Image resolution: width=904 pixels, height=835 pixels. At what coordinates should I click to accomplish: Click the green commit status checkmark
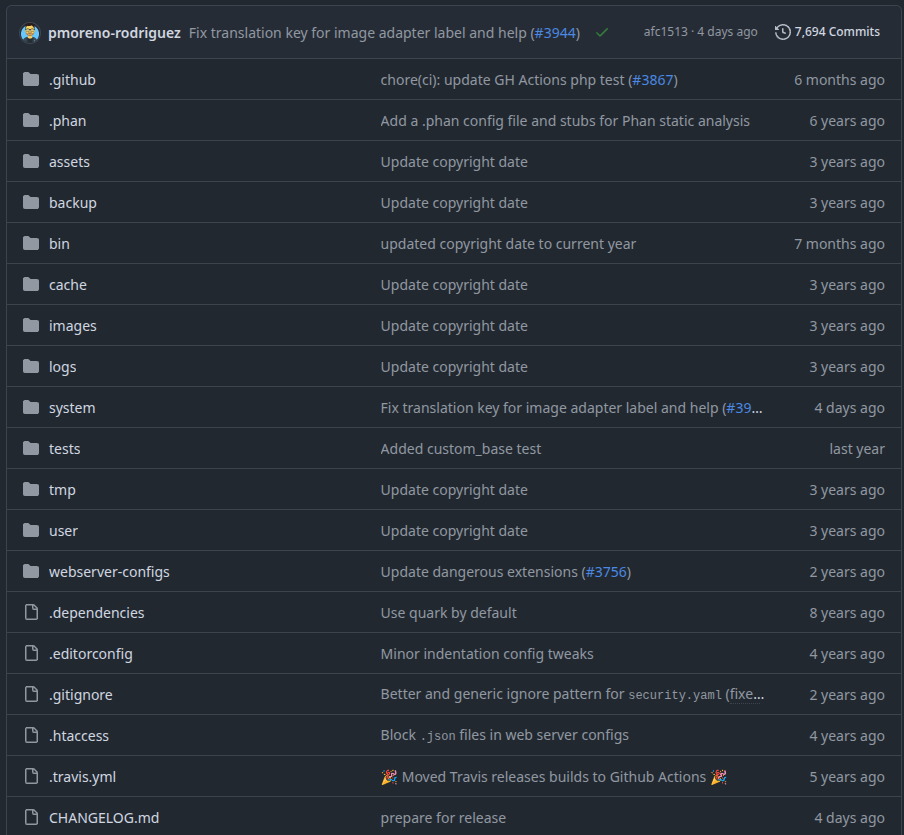(601, 32)
